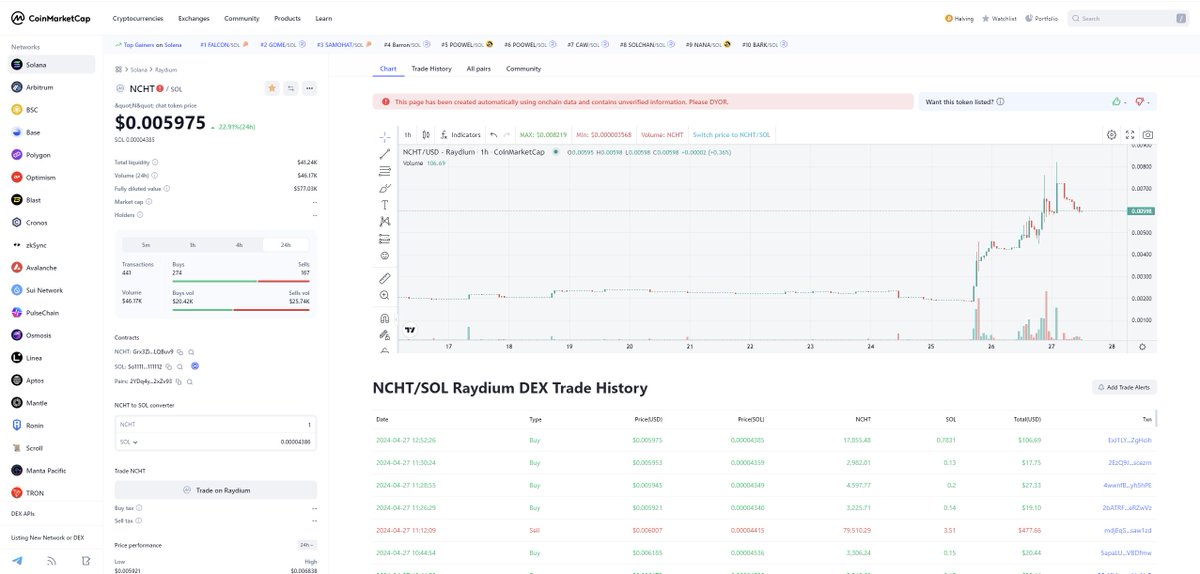Screen dimensions: 1200x574
Task: Select the Arbitrum network
Action: (x=52, y=87)
